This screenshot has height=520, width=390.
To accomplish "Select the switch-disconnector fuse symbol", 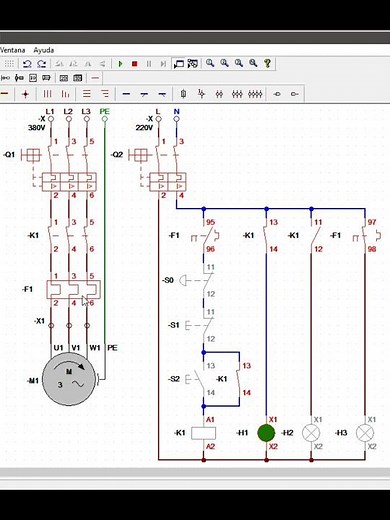I will click(201, 94).
